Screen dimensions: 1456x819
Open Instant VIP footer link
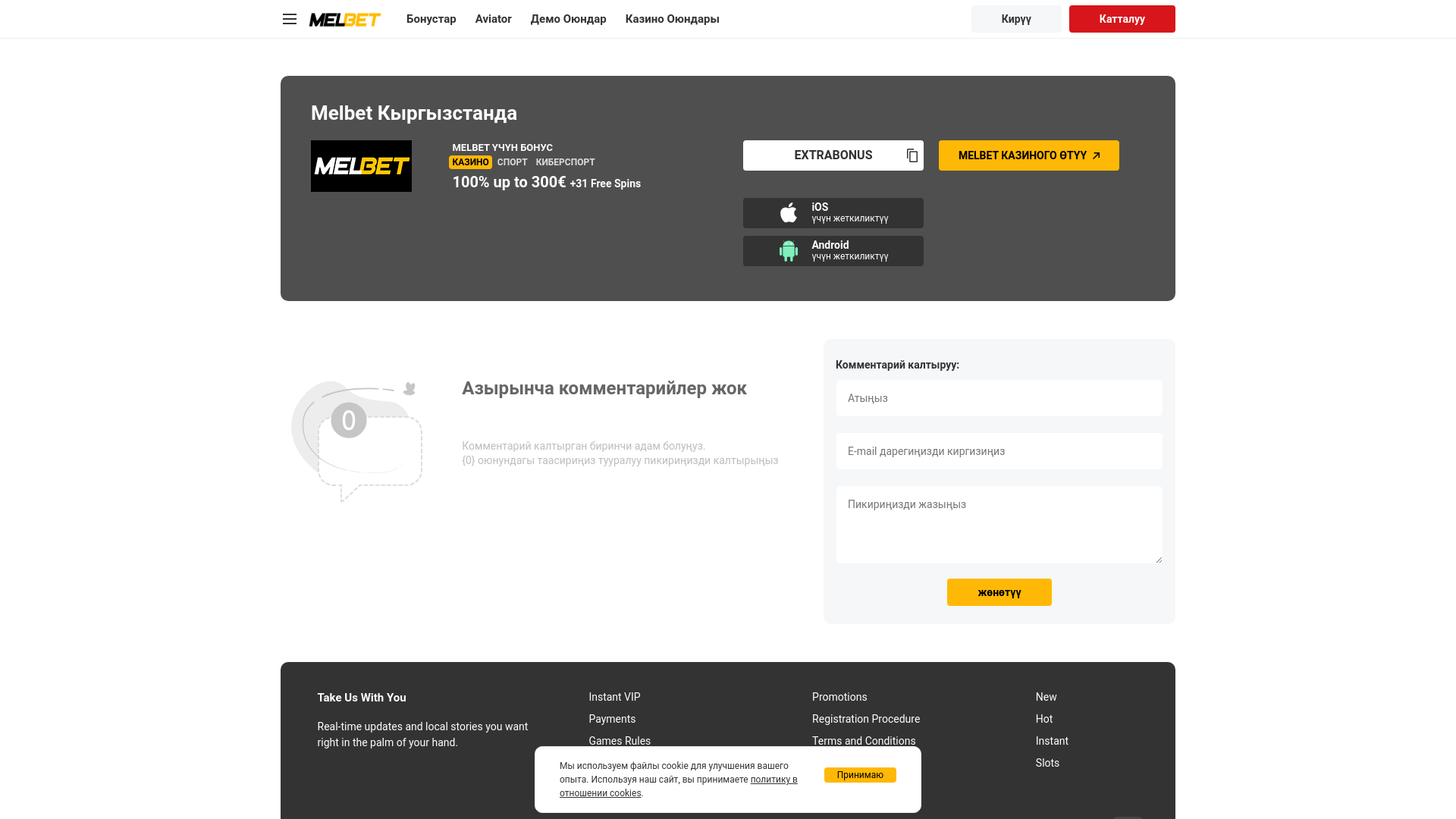pos(615,697)
